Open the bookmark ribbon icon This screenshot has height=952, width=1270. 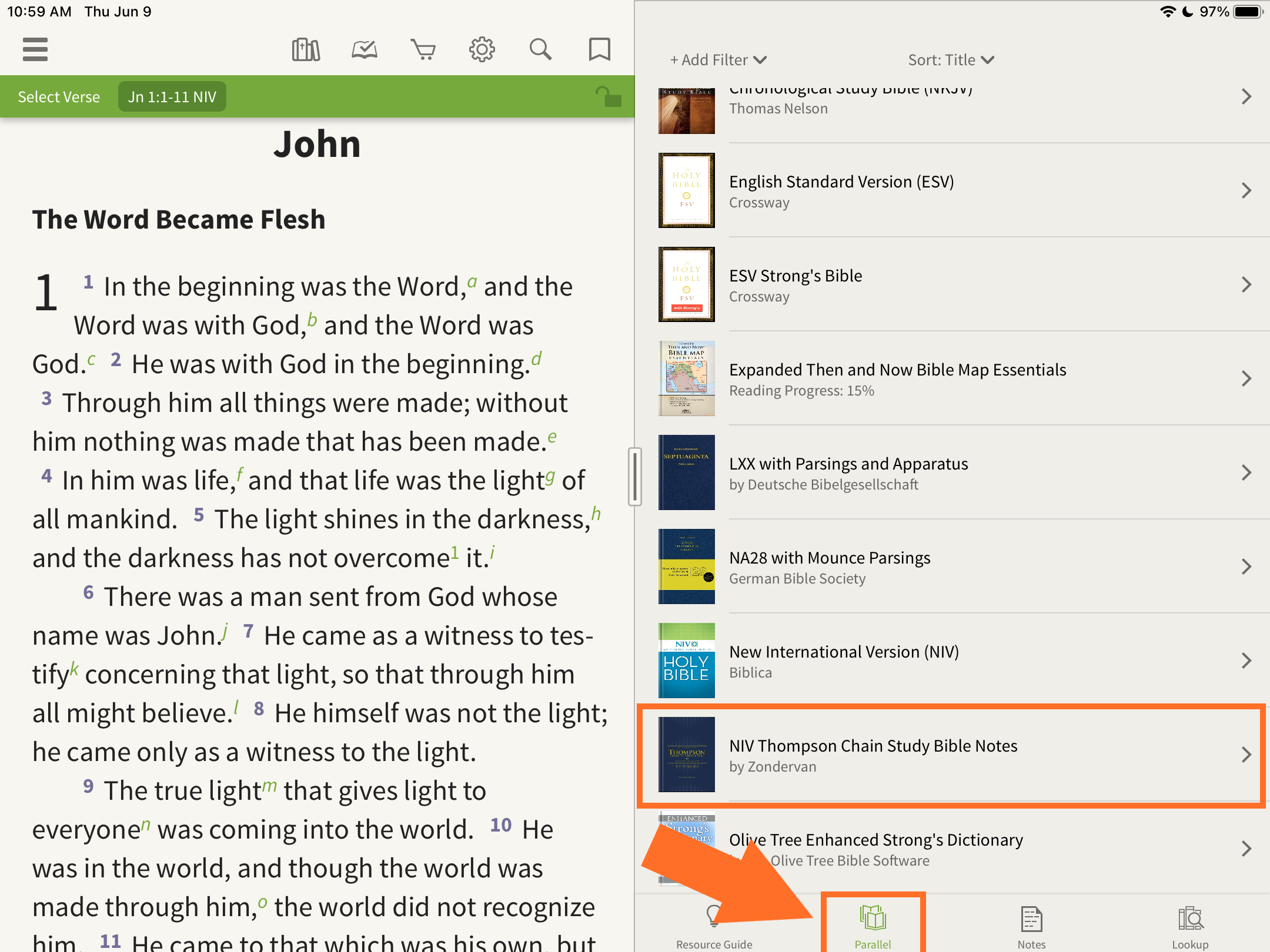[600, 49]
